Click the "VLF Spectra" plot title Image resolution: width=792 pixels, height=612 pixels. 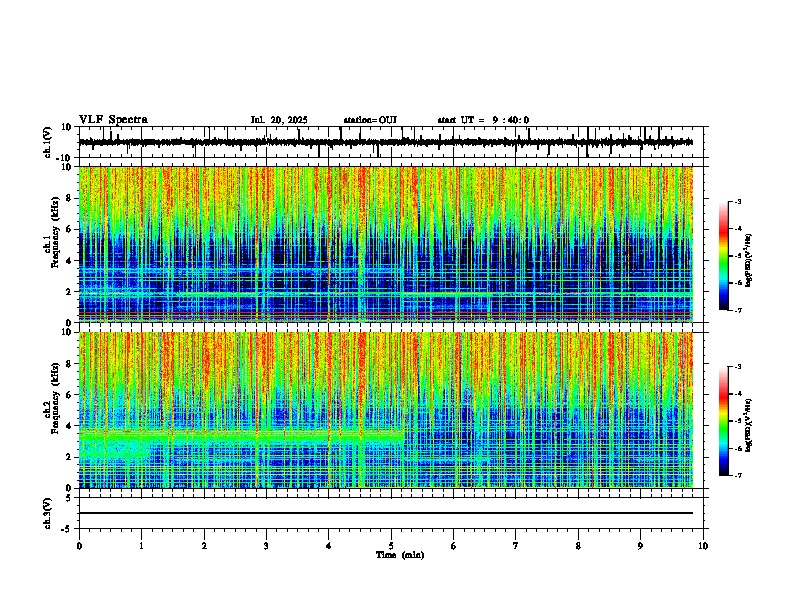[113, 120]
